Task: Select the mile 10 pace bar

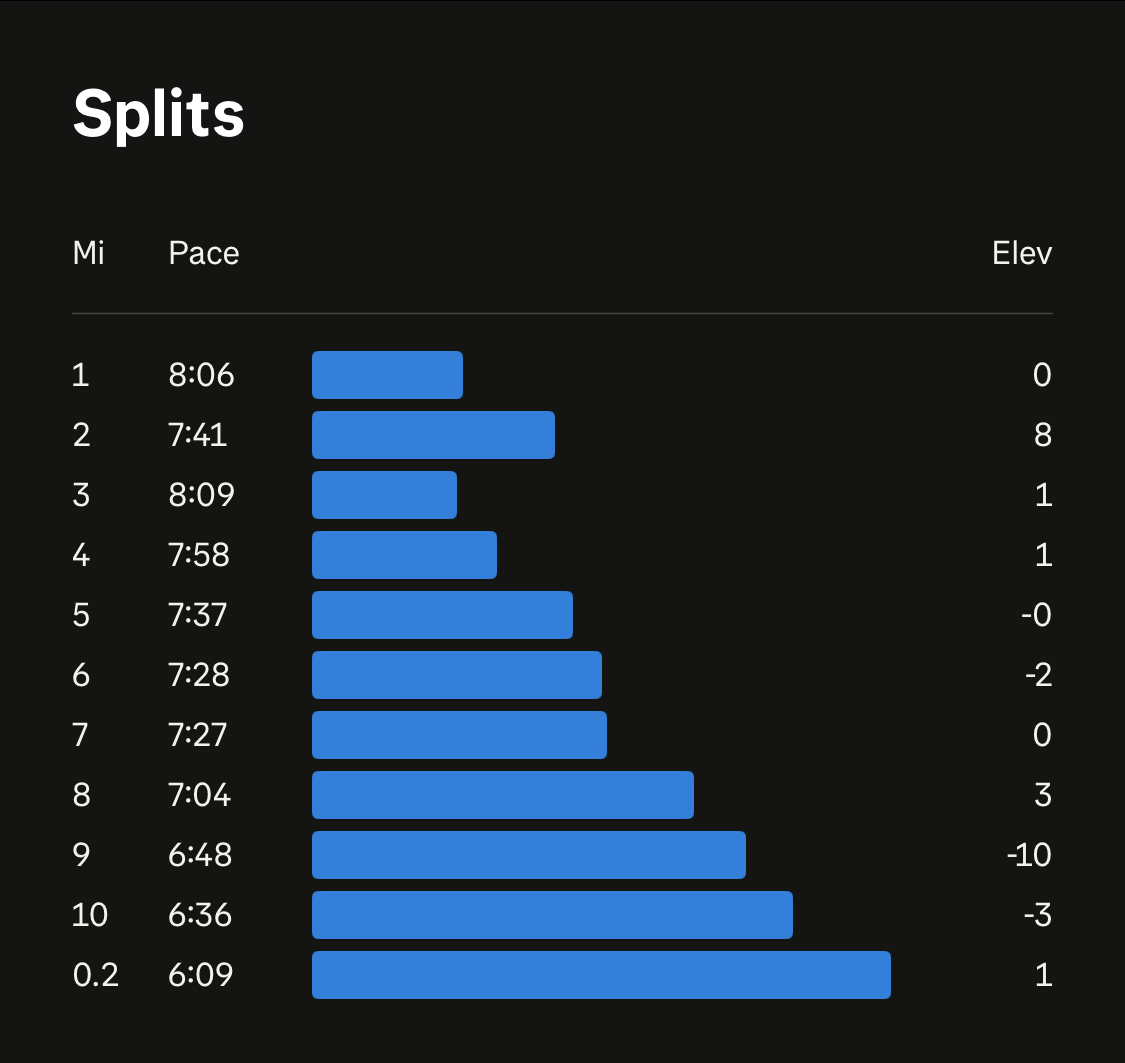Action: click(552, 915)
